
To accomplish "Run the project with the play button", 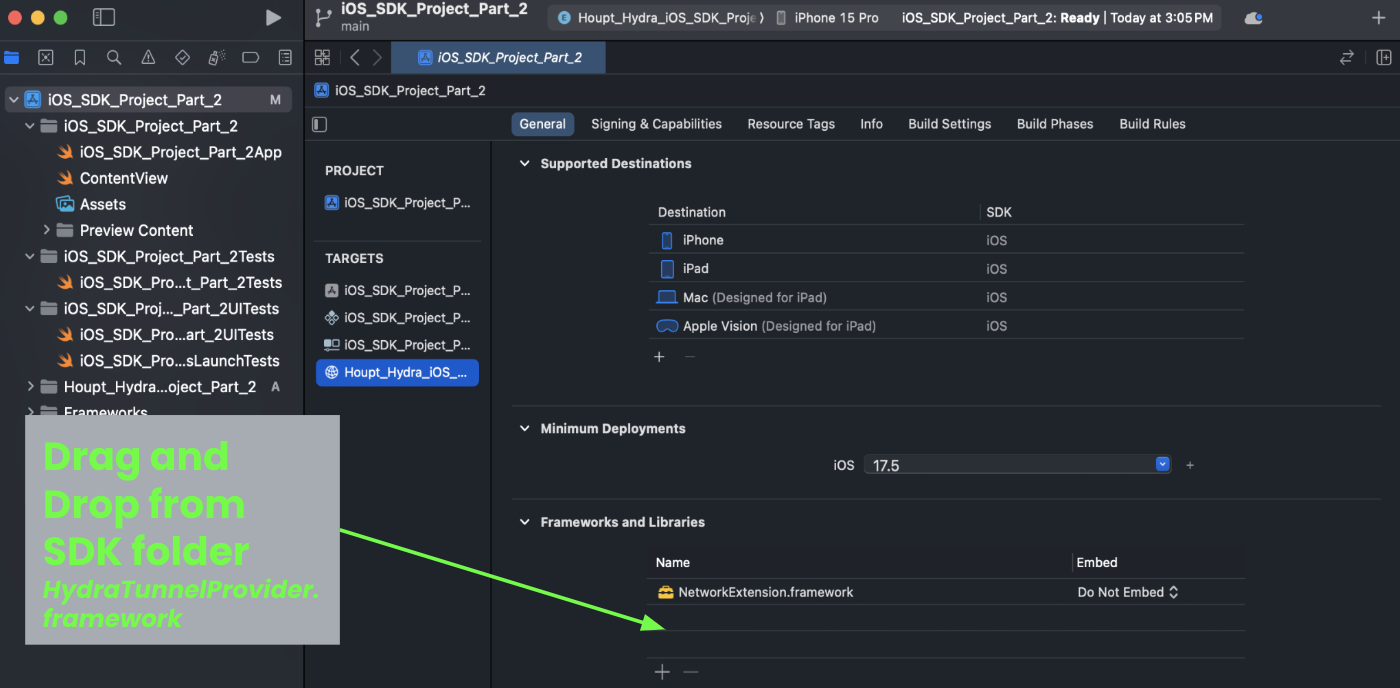I will [x=273, y=17].
